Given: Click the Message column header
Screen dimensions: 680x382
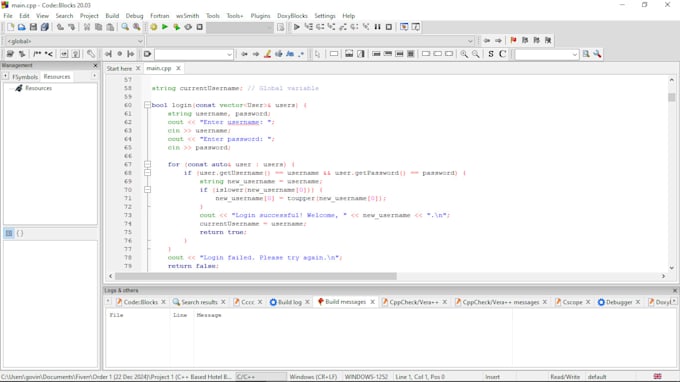Looking at the screenshot, I should click(x=209, y=315).
